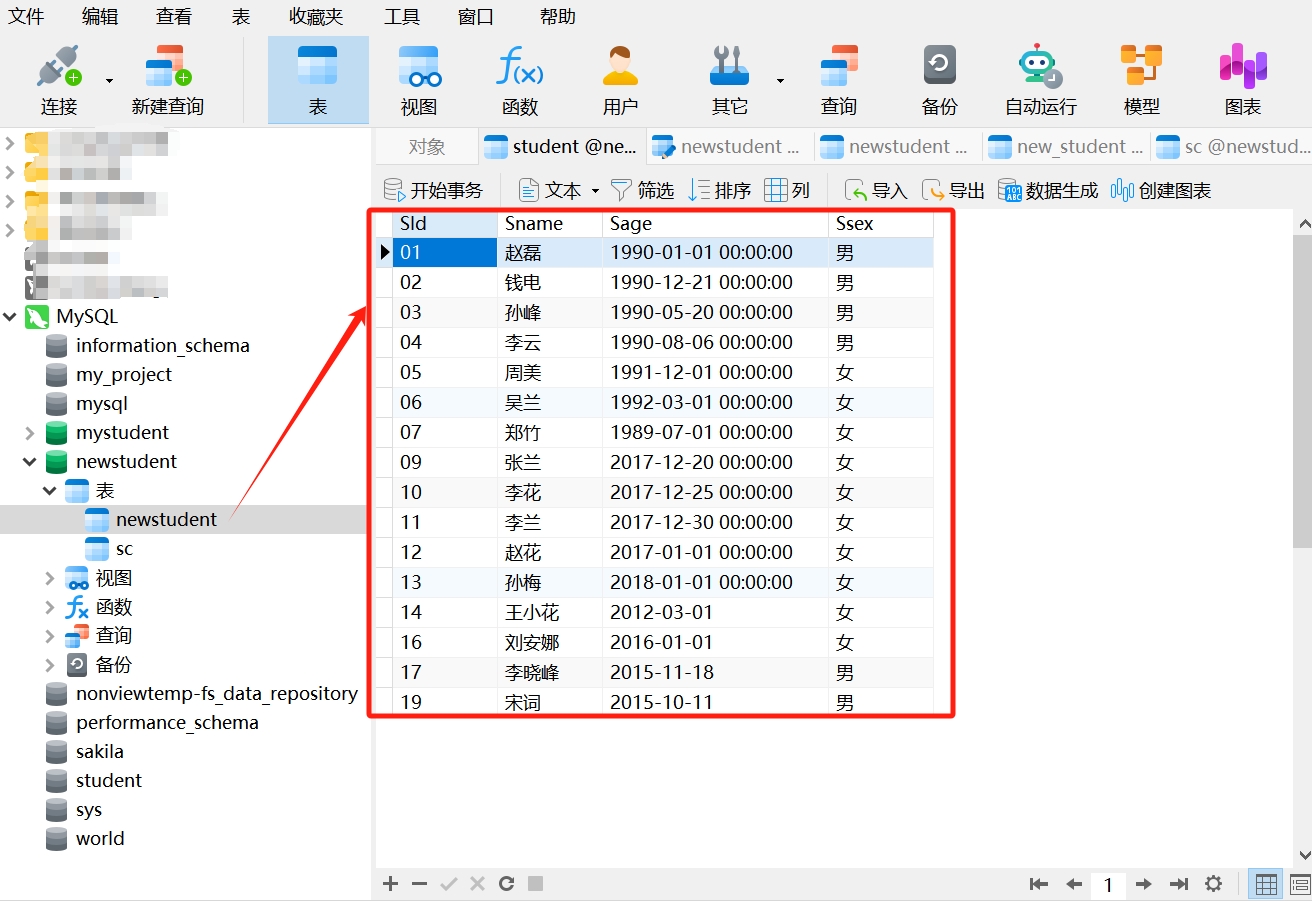Viewport: 1312px width, 901px height.
Task: Click the 函数 (Function) toolbar icon
Action: (520, 80)
